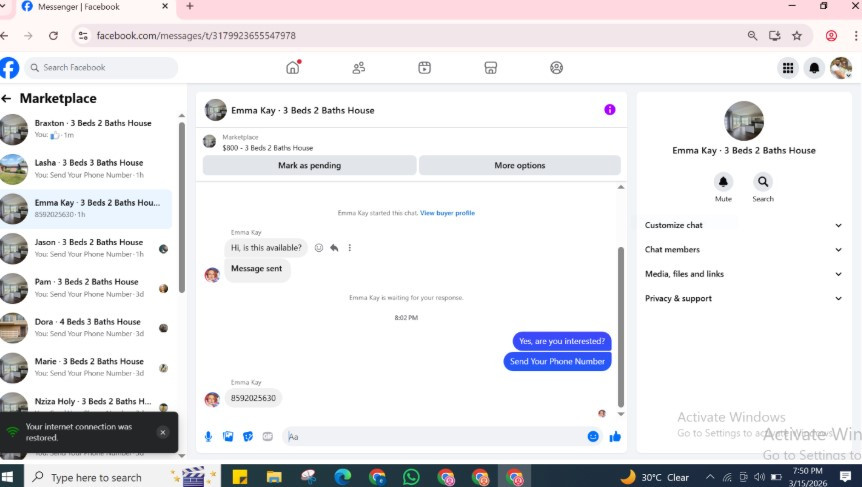
Task: Click the browser address bar URL
Action: click(x=196, y=36)
